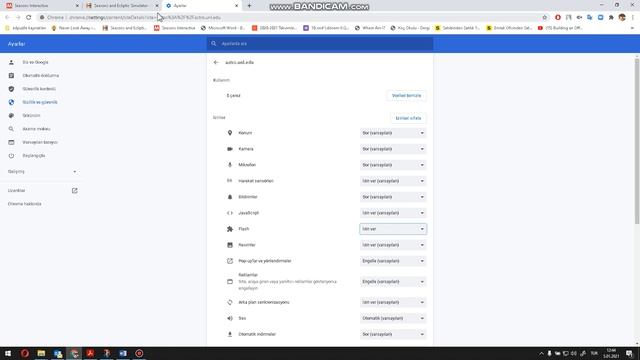Open File Explorer from the taskbar
Image resolution: width=640 pixels, height=360 pixels.
(x=41, y=353)
